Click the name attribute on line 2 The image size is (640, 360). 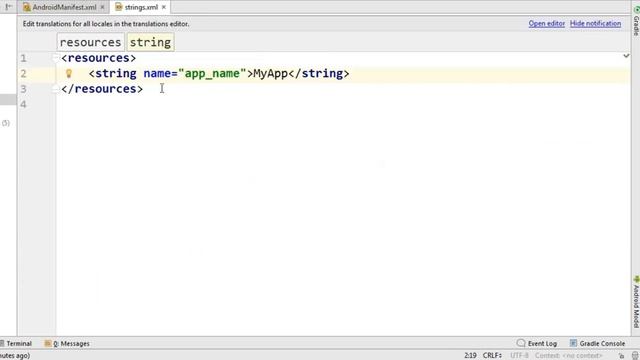coord(157,73)
